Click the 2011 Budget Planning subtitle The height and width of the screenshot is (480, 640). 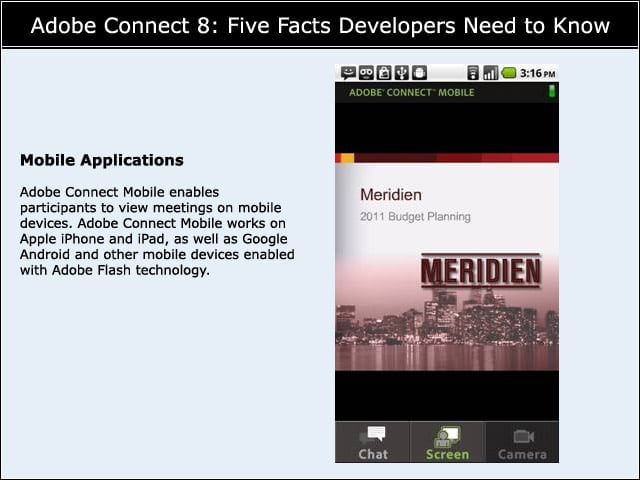point(415,216)
